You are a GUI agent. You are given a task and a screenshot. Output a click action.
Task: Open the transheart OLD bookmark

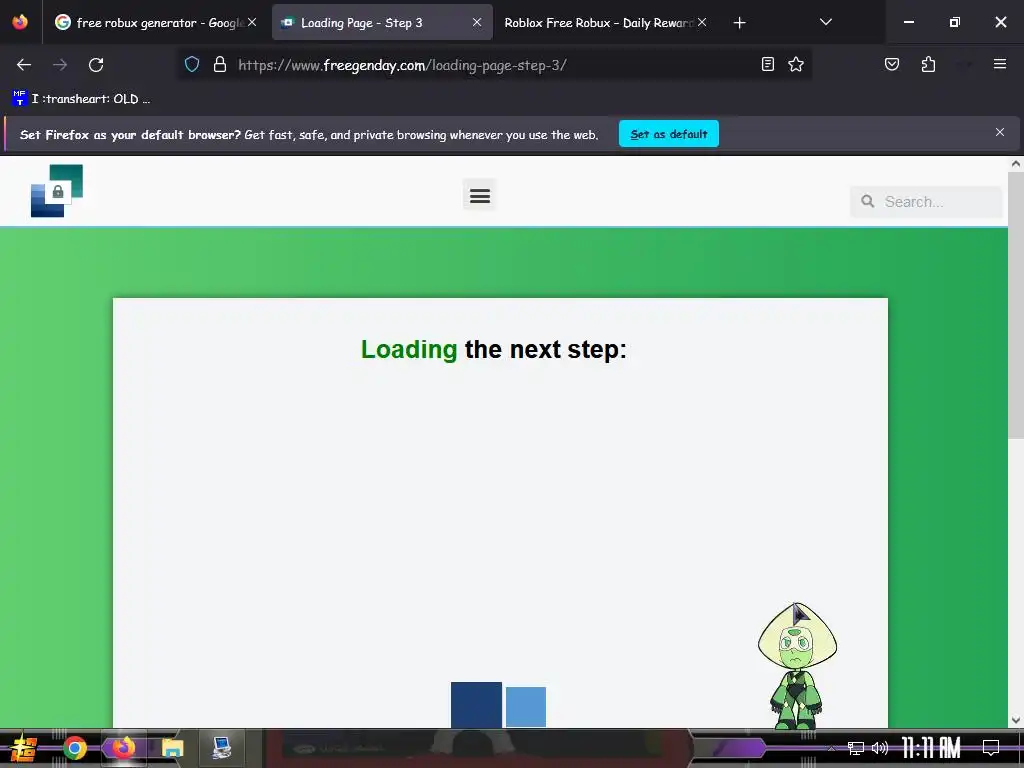click(82, 99)
